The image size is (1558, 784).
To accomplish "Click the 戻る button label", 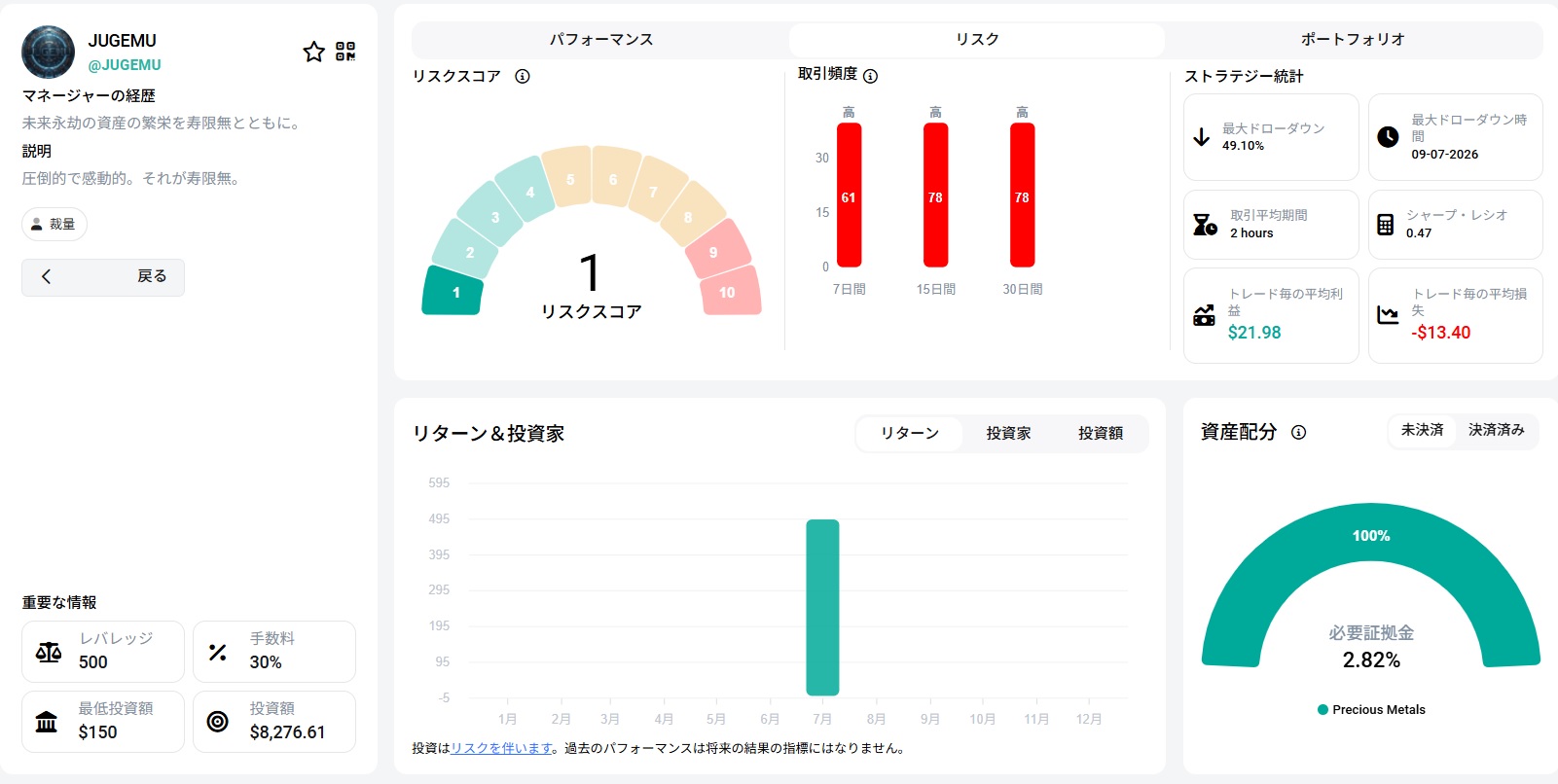I will (152, 276).
